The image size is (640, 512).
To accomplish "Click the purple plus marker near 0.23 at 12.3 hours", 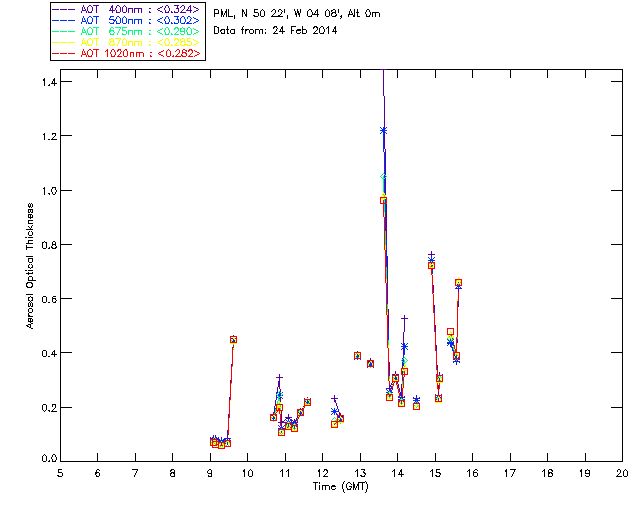I will pos(334,398).
